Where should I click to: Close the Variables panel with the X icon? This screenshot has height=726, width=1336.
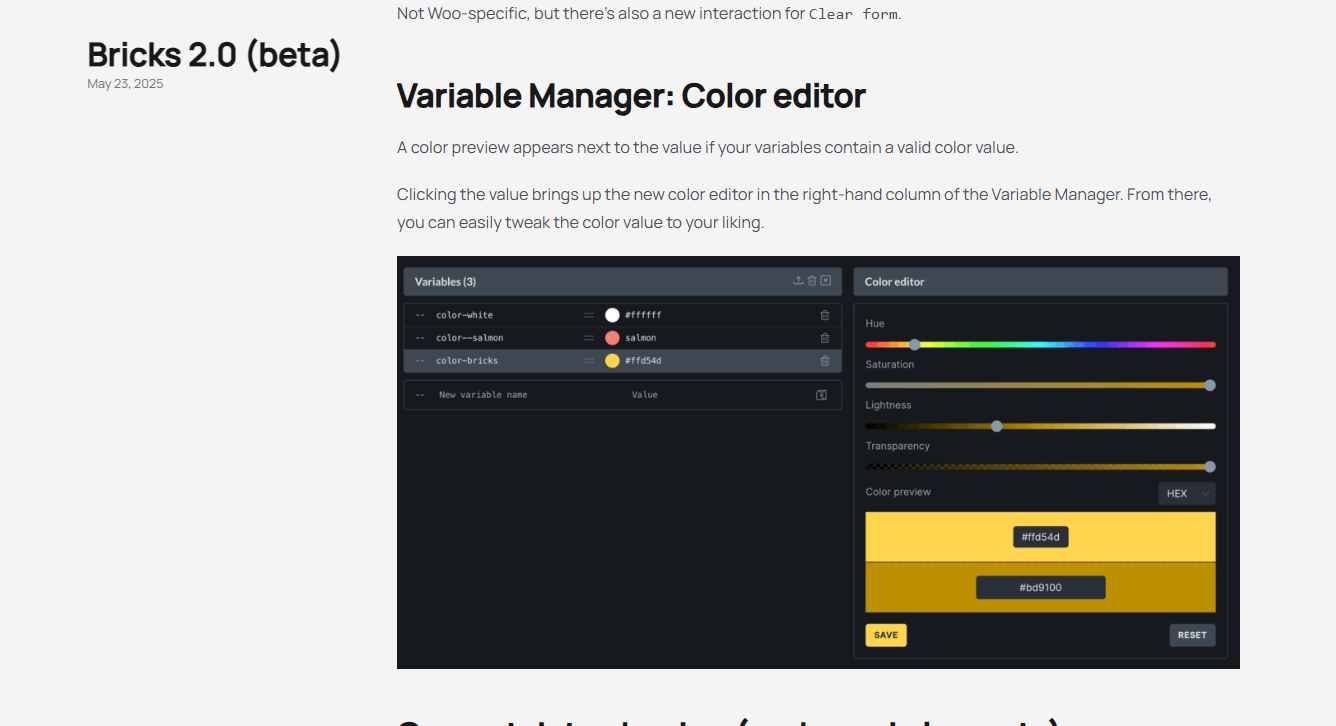826,281
